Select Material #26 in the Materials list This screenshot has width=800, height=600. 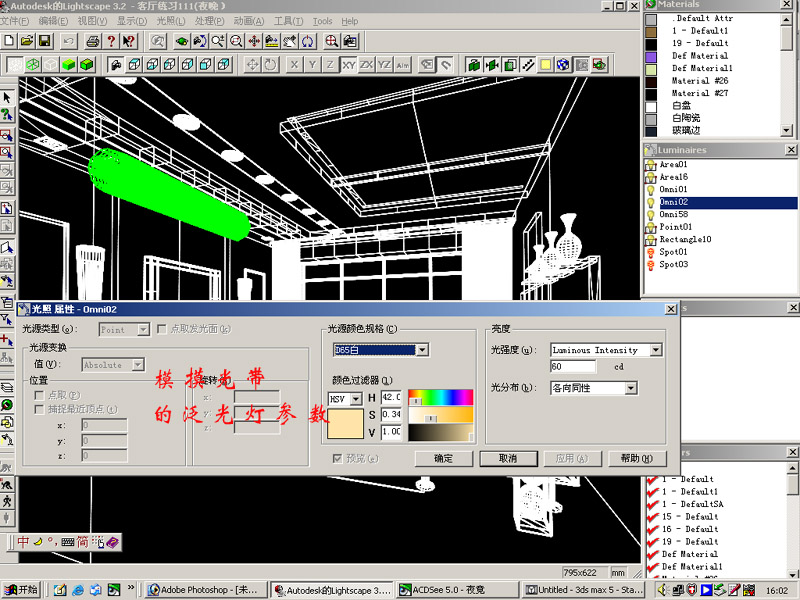(x=699, y=81)
